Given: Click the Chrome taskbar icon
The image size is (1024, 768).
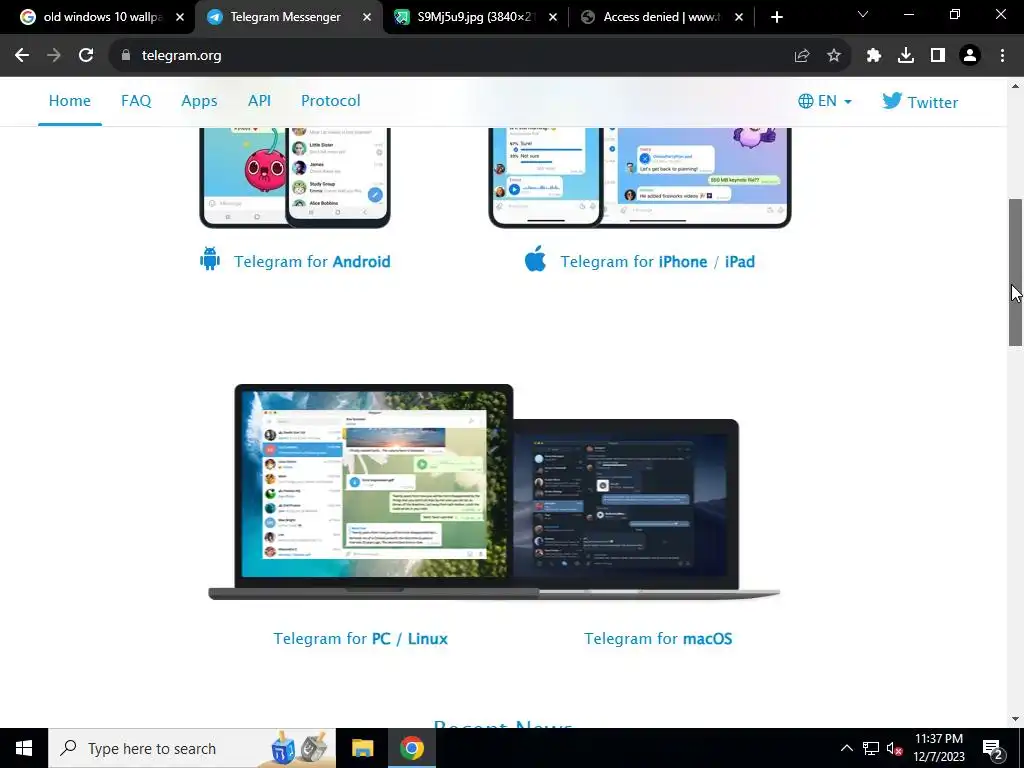Looking at the screenshot, I should click(x=411, y=748).
